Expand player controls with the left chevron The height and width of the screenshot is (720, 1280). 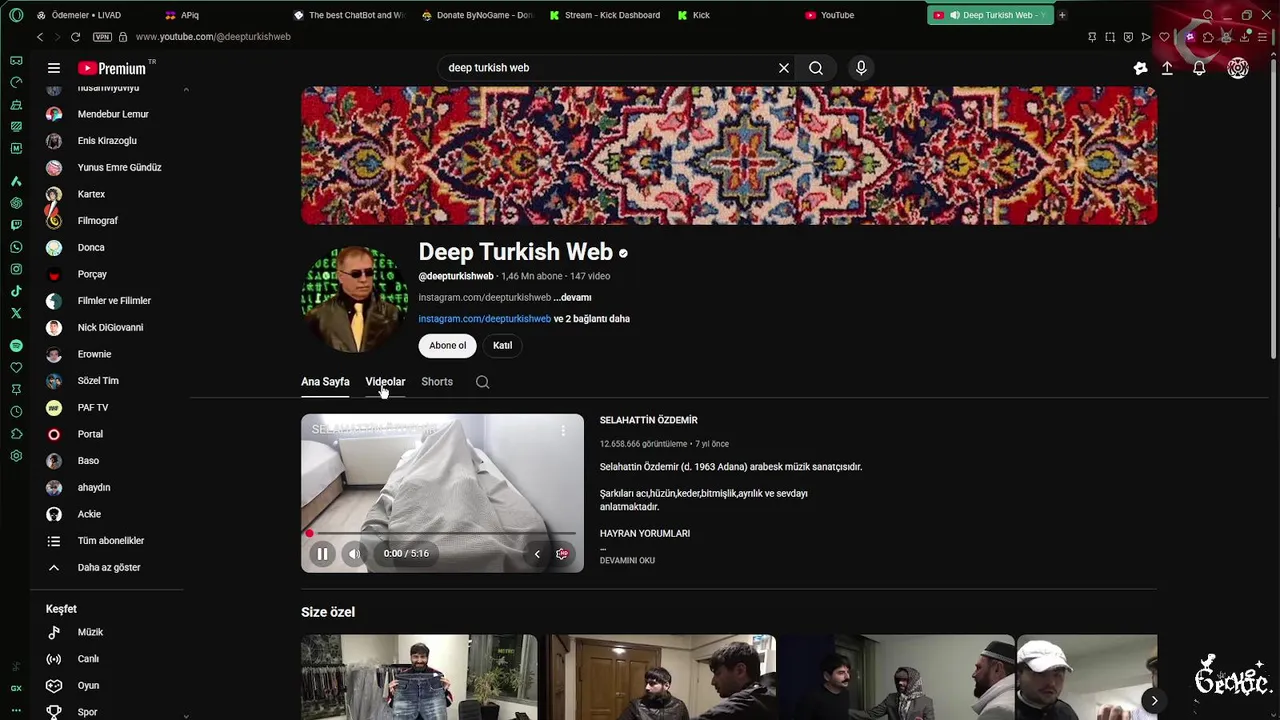coord(537,554)
